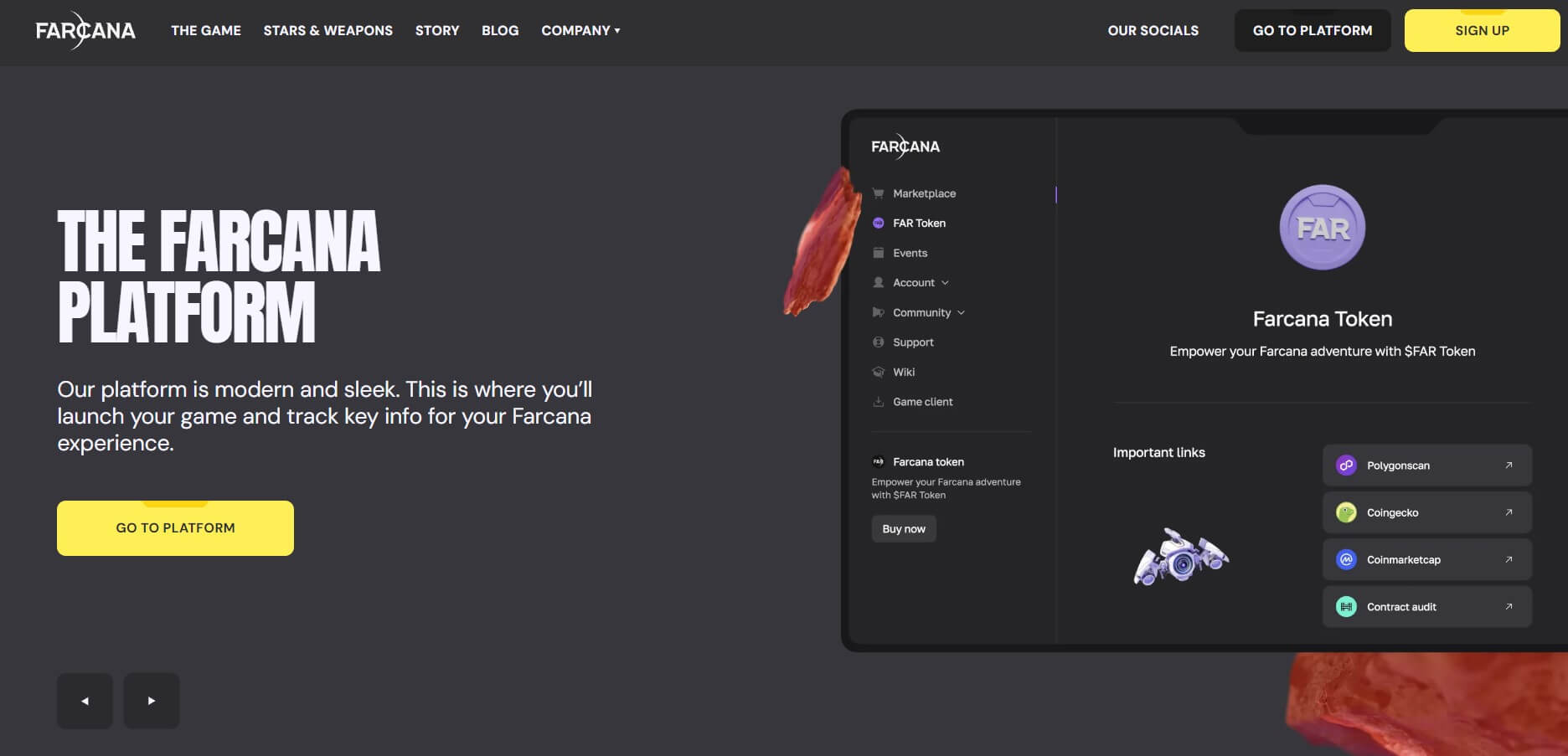Click Marketplace cart icon in sidebar
1568x756 pixels.
878,193
